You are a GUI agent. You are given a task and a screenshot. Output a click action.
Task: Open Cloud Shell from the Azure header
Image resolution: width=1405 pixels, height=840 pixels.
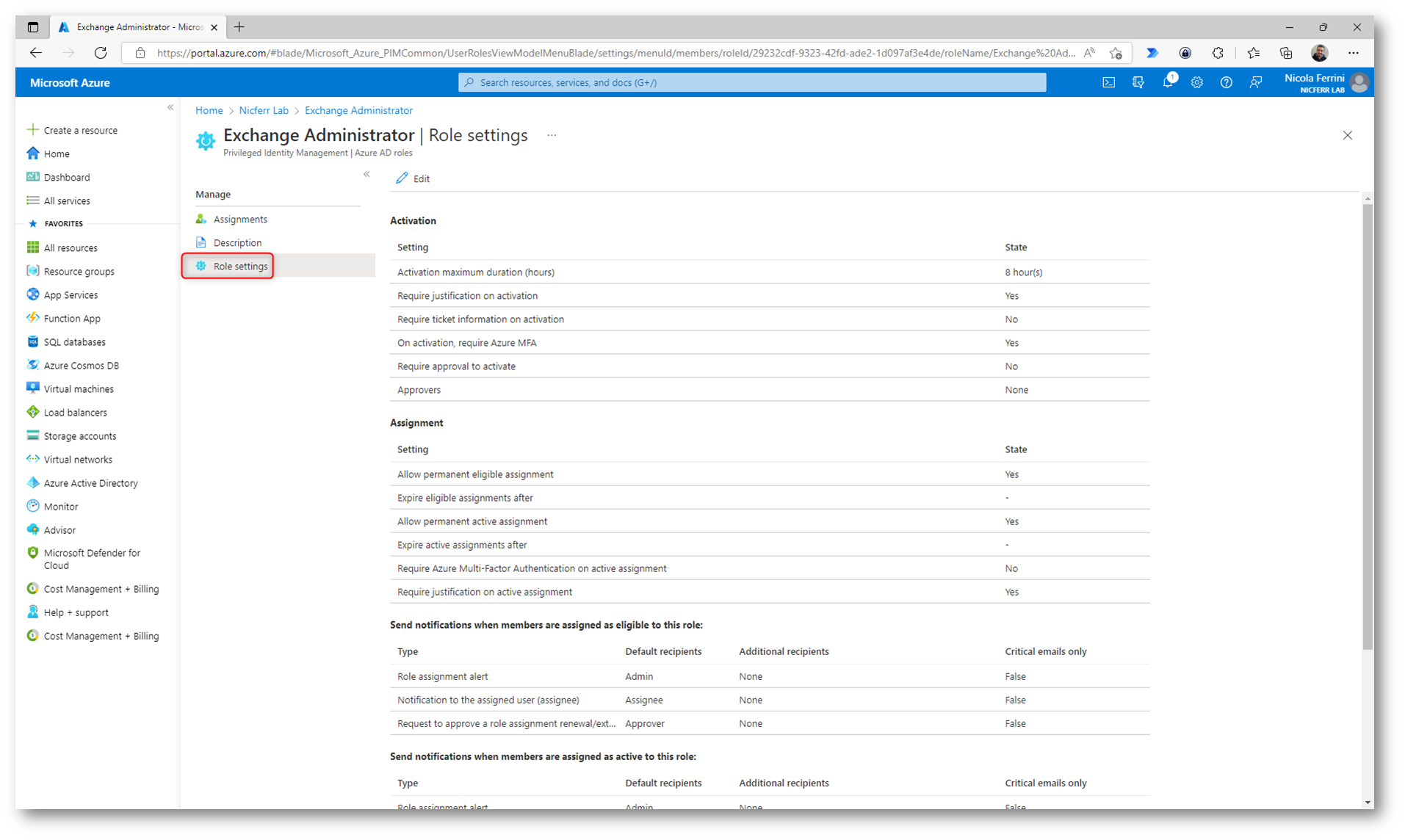[1108, 82]
